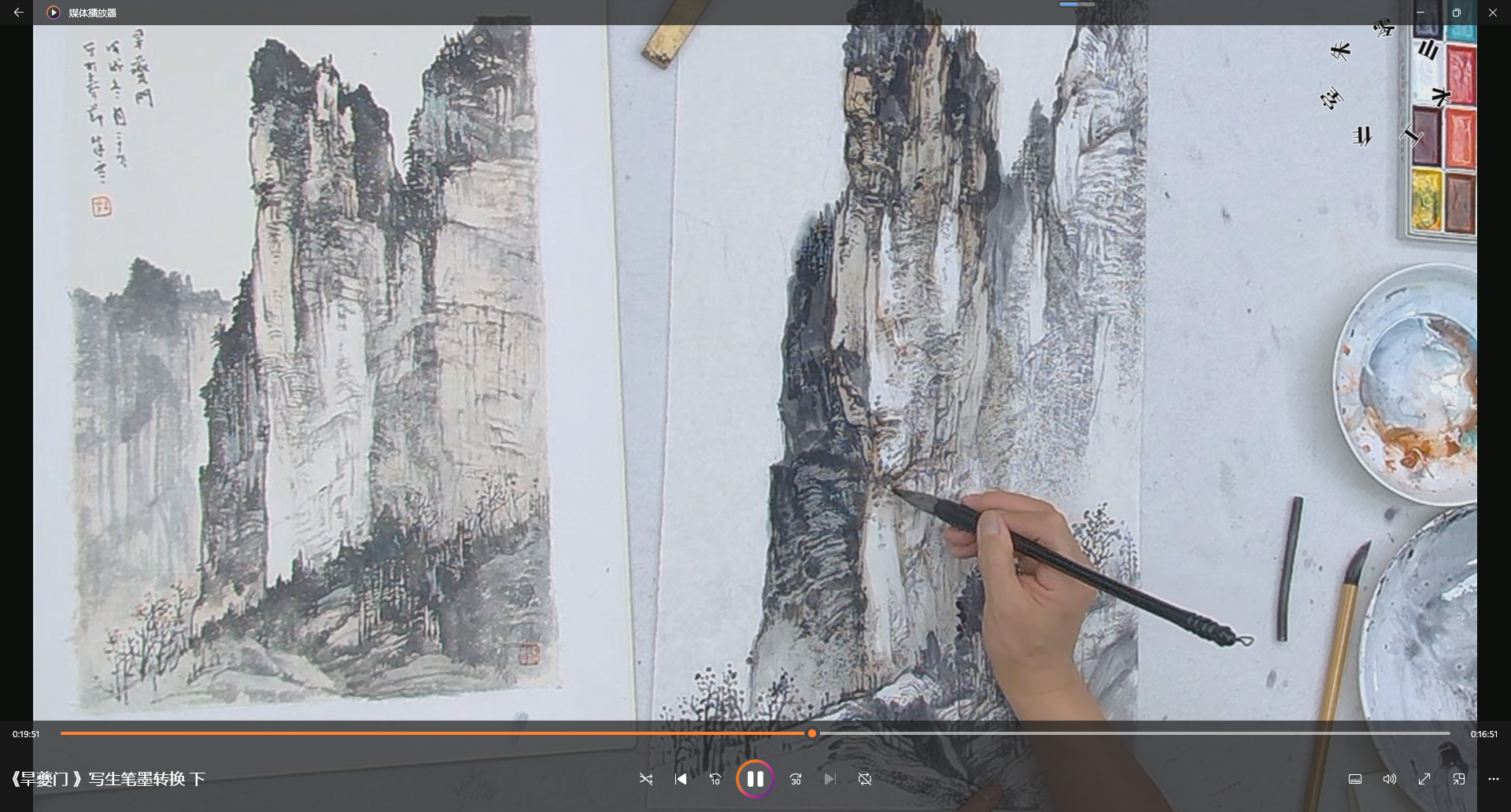The image size is (1511, 812).
Task: Click the Media Player app logo icon
Action: click(x=53, y=13)
